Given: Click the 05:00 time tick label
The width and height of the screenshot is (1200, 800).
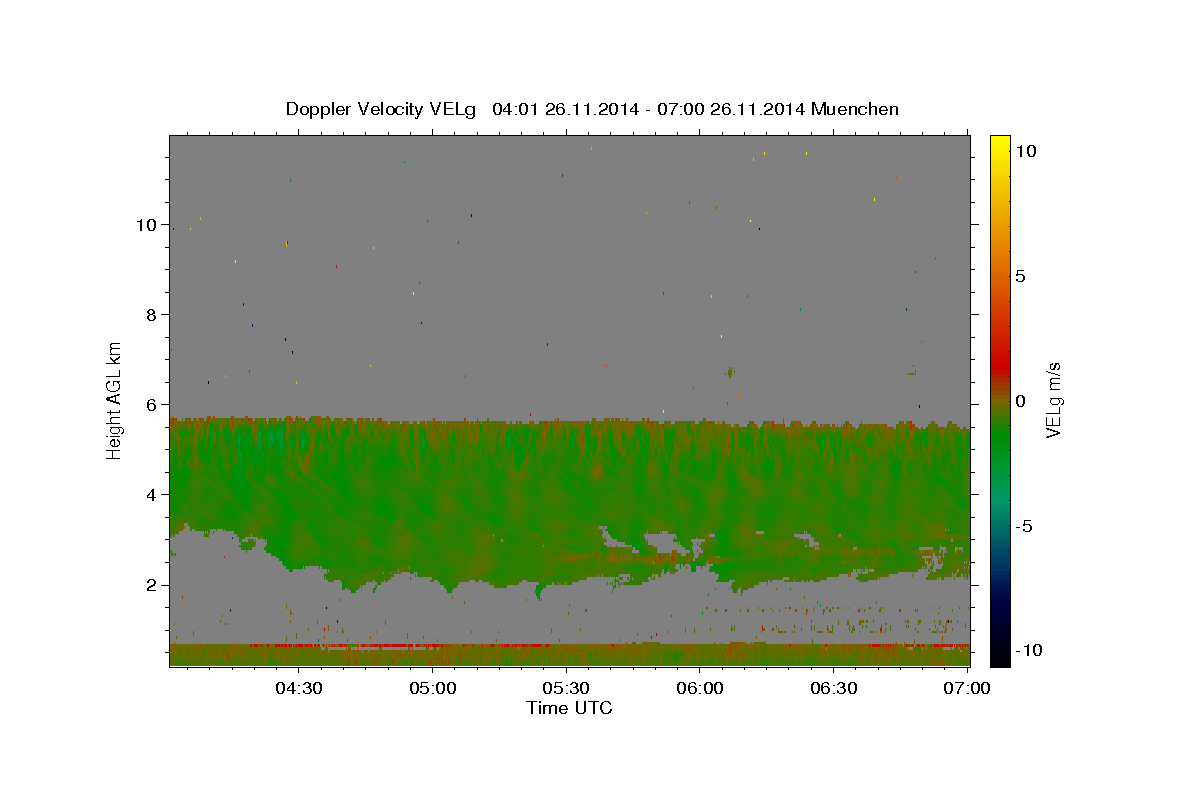Looking at the screenshot, I should click(432, 688).
